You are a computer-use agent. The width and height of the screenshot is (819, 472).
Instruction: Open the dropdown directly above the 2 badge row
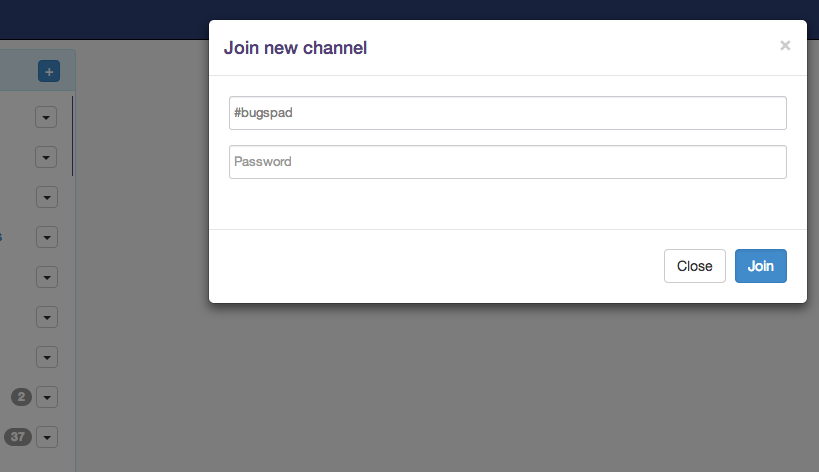[47, 357]
